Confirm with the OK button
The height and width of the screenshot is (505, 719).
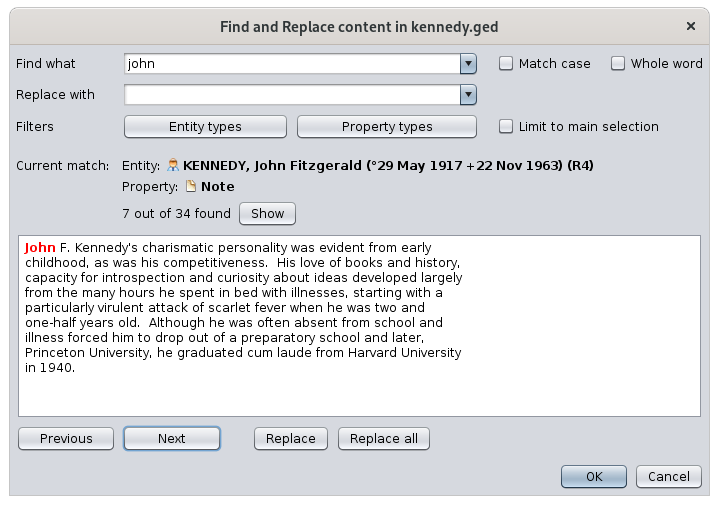point(594,477)
